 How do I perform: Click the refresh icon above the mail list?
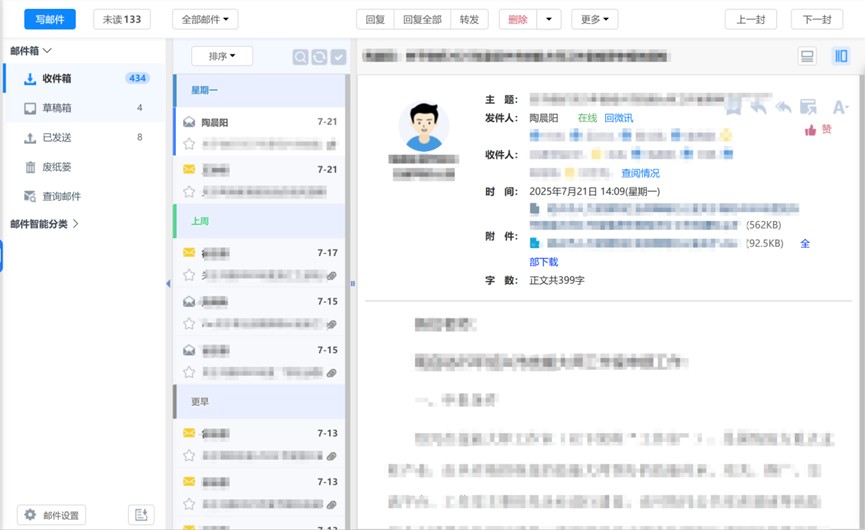point(319,57)
